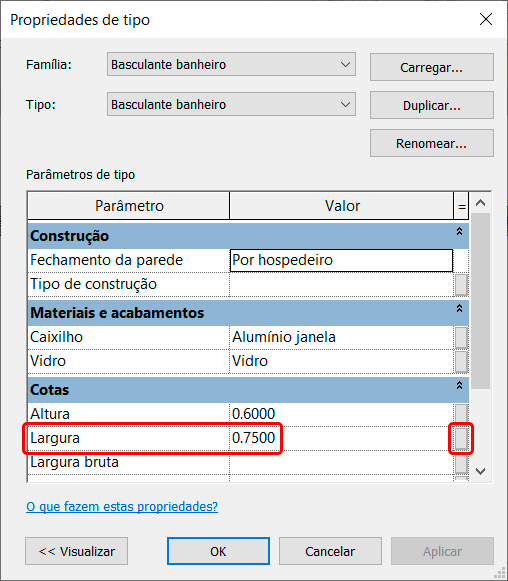508x581 pixels.
Task: Click associate parameter button for Largura bruta
Action: pyautogui.click(x=461, y=463)
